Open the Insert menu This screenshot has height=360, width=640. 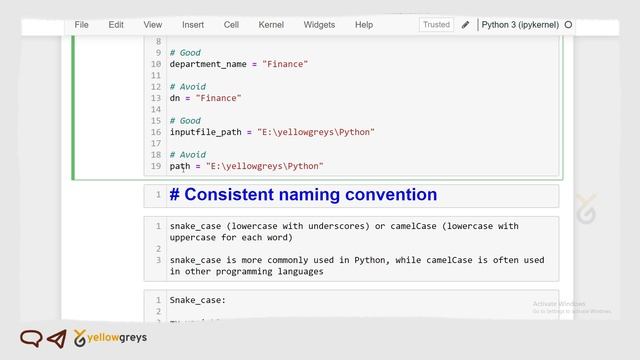tap(193, 25)
